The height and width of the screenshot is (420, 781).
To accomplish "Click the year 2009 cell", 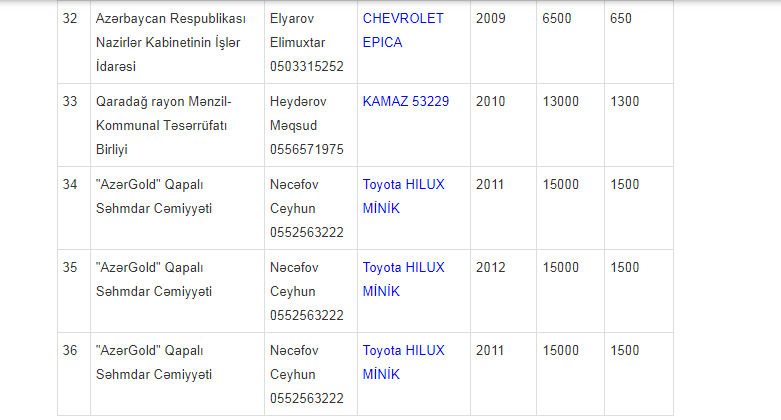I will click(503, 42).
